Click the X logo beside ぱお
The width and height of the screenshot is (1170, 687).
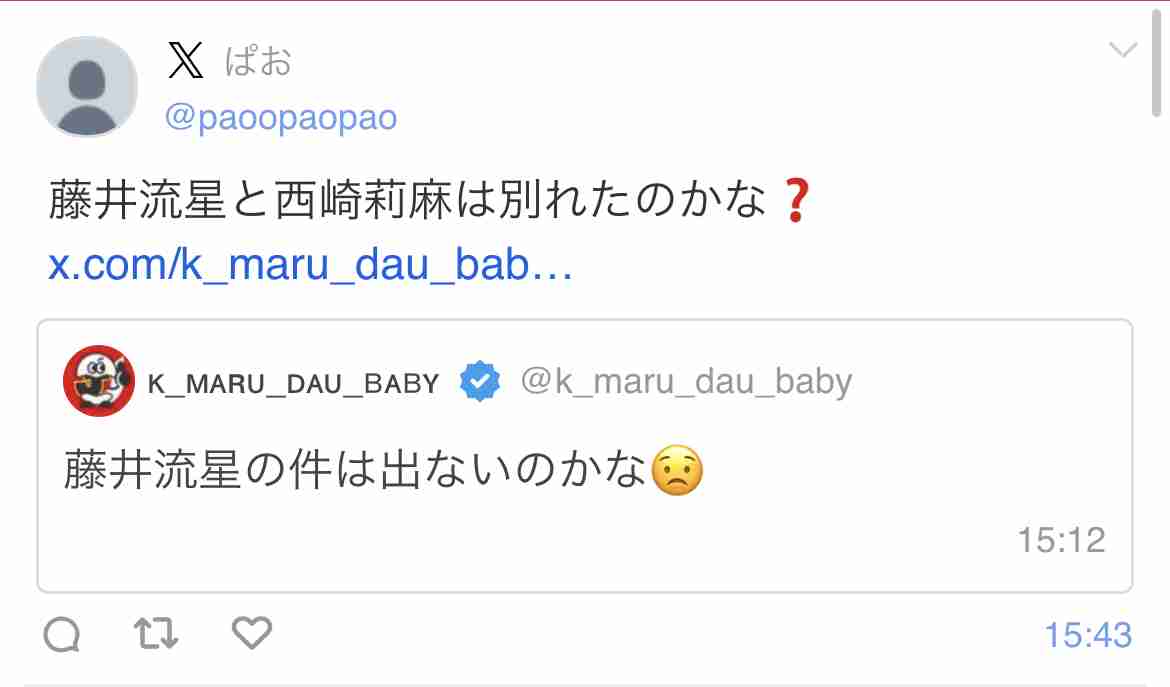pos(186,60)
